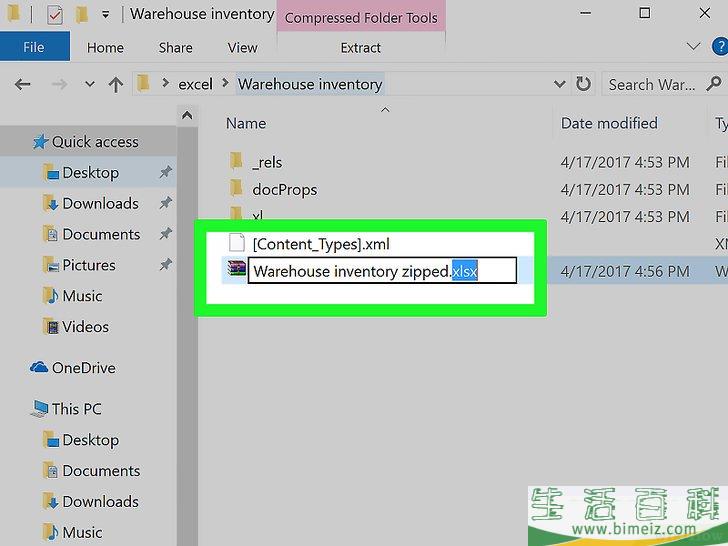Viewport: 728px width, 546px height.
Task: Open the File menu tab
Action: click(34, 47)
